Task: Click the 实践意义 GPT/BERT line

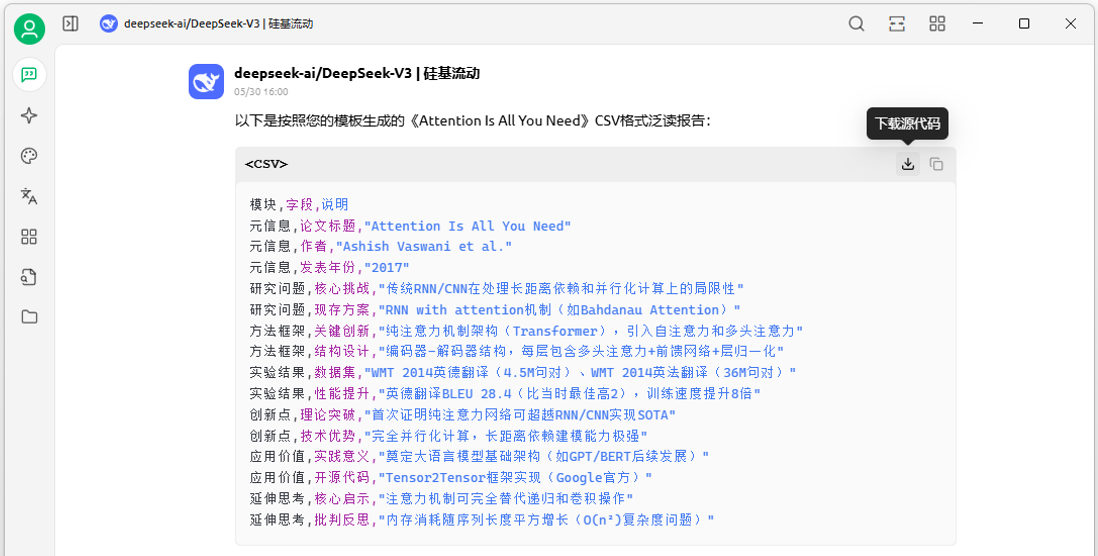Action: point(479,457)
